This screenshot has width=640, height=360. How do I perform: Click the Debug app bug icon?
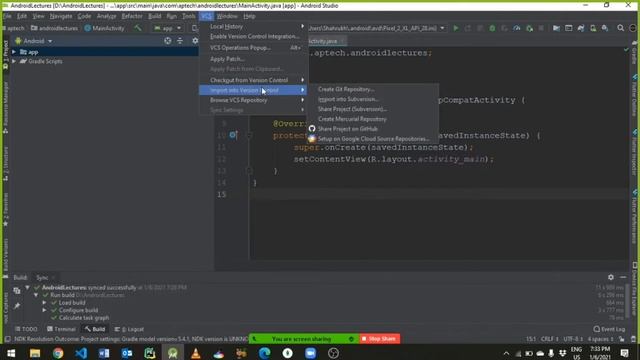pos(492,28)
